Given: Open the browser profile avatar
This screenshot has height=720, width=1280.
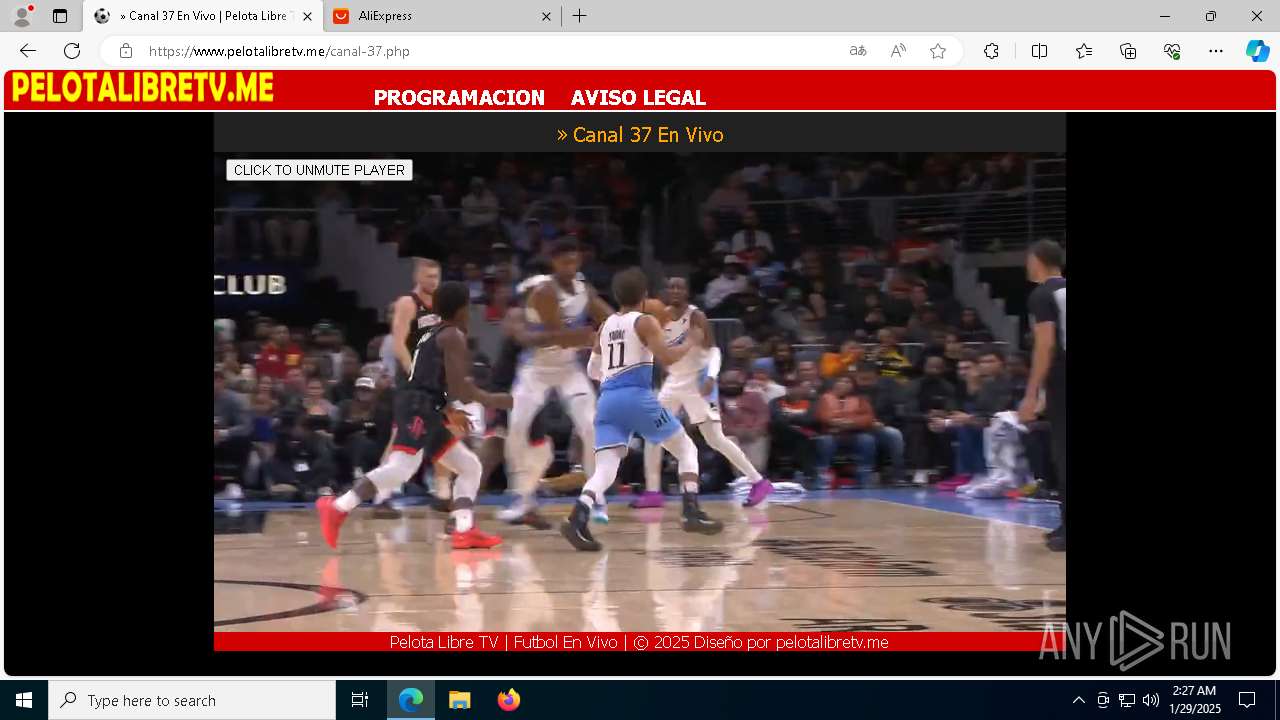Looking at the screenshot, I should tap(21, 16).
